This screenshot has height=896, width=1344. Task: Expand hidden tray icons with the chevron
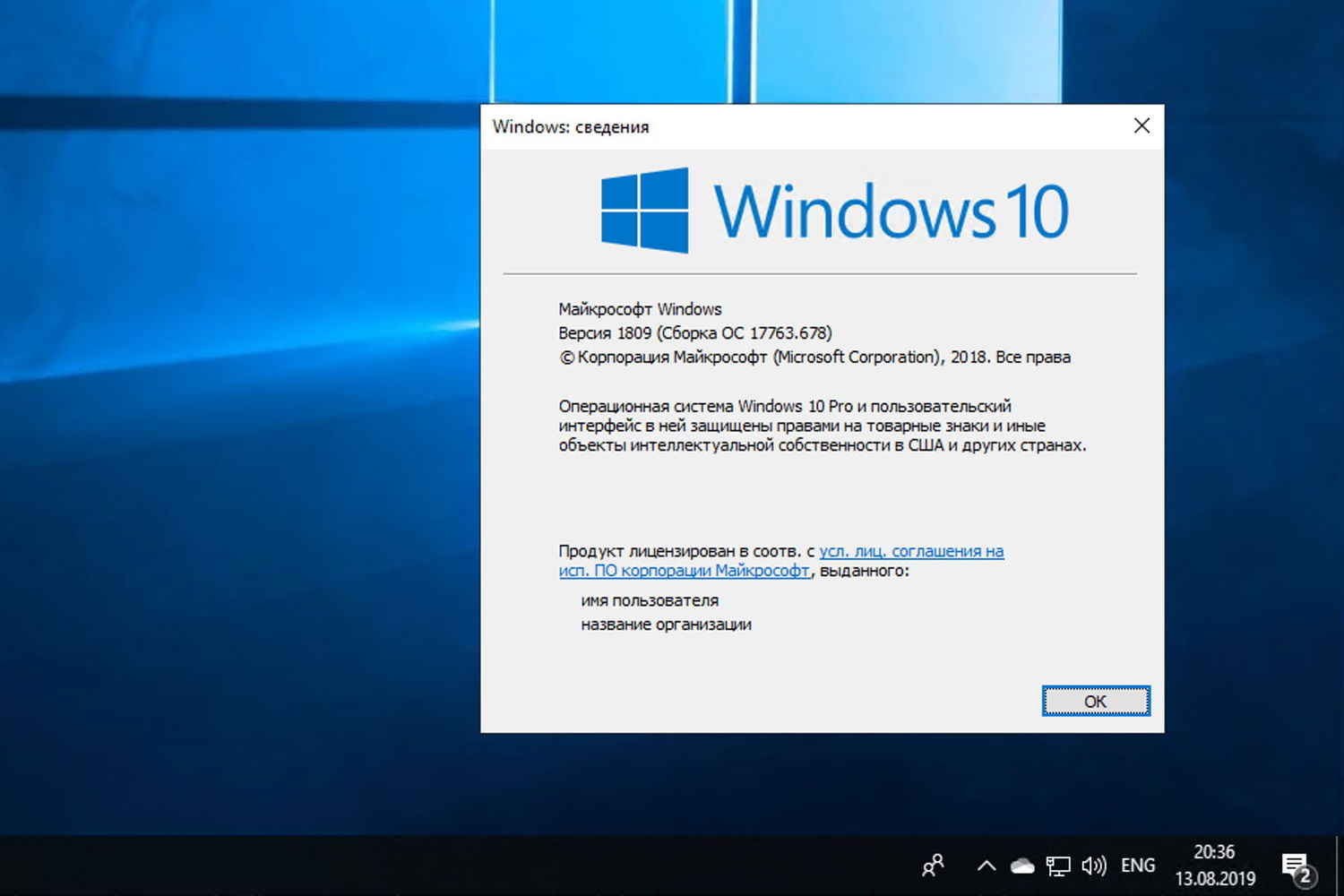(x=986, y=866)
